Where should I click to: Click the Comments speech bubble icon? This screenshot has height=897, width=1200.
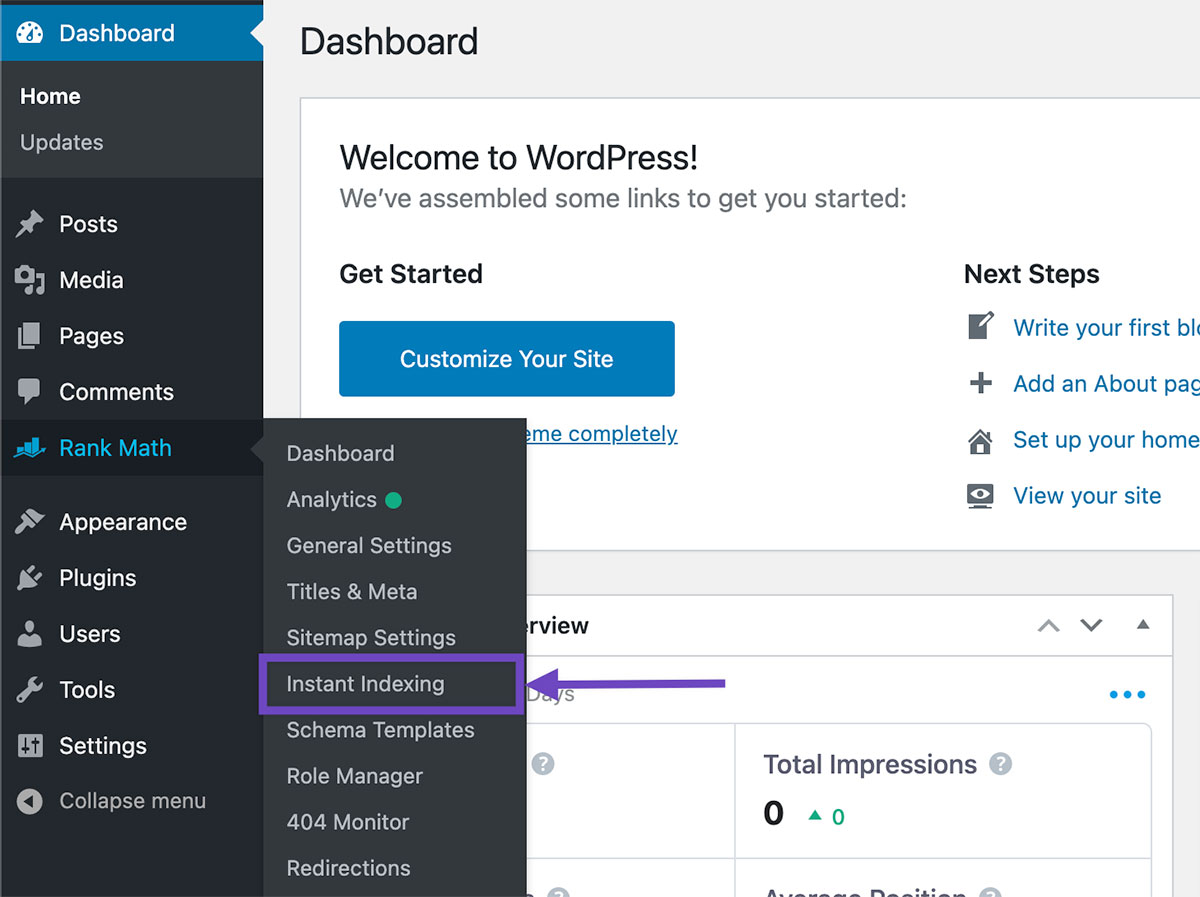point(30,392)
